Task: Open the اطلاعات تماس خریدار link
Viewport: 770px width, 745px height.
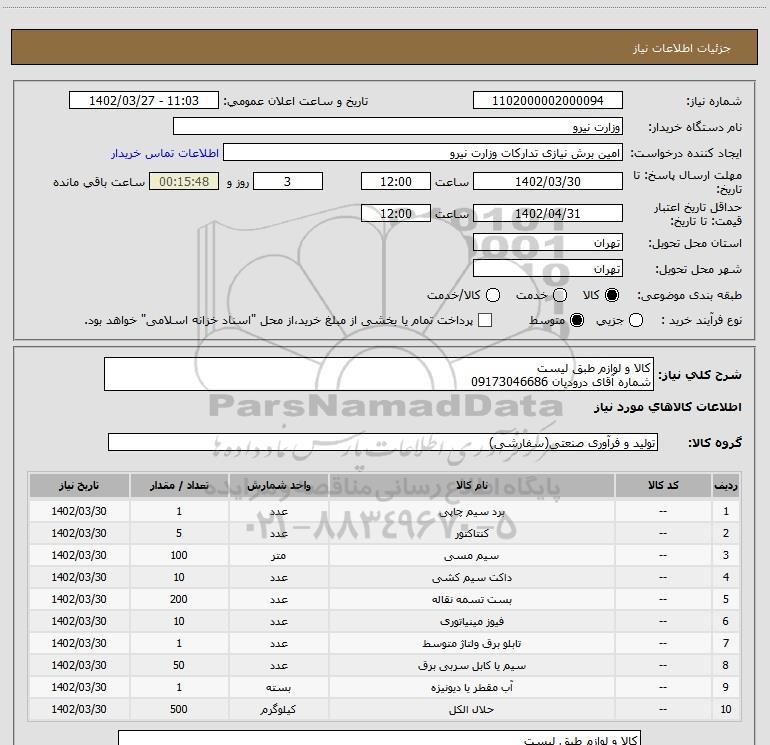Action: [165, 153]
